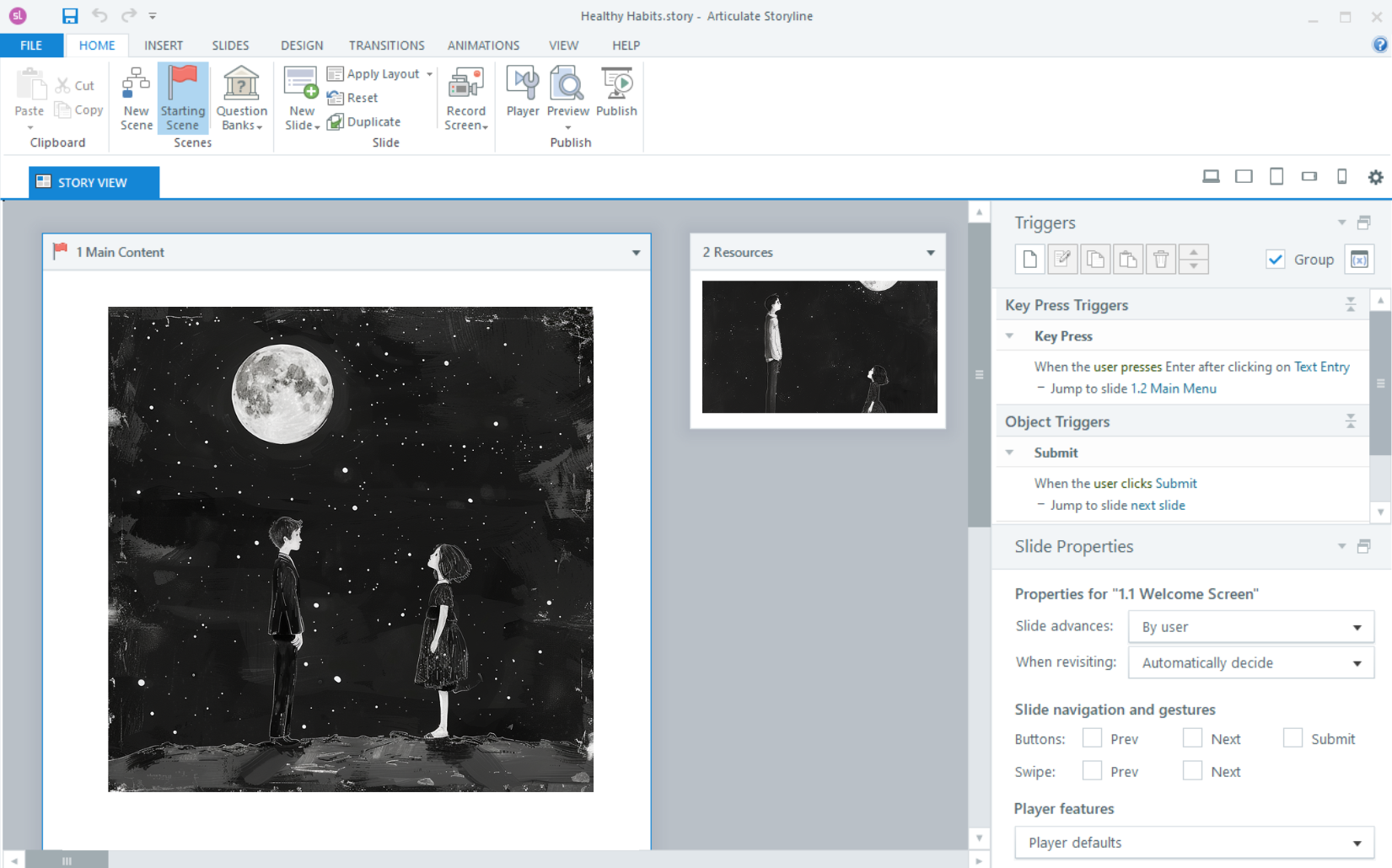The height and width of the screenshot is (868, 1392).
Task: Open Question Banks in ribbon
Action: [241, 98]
